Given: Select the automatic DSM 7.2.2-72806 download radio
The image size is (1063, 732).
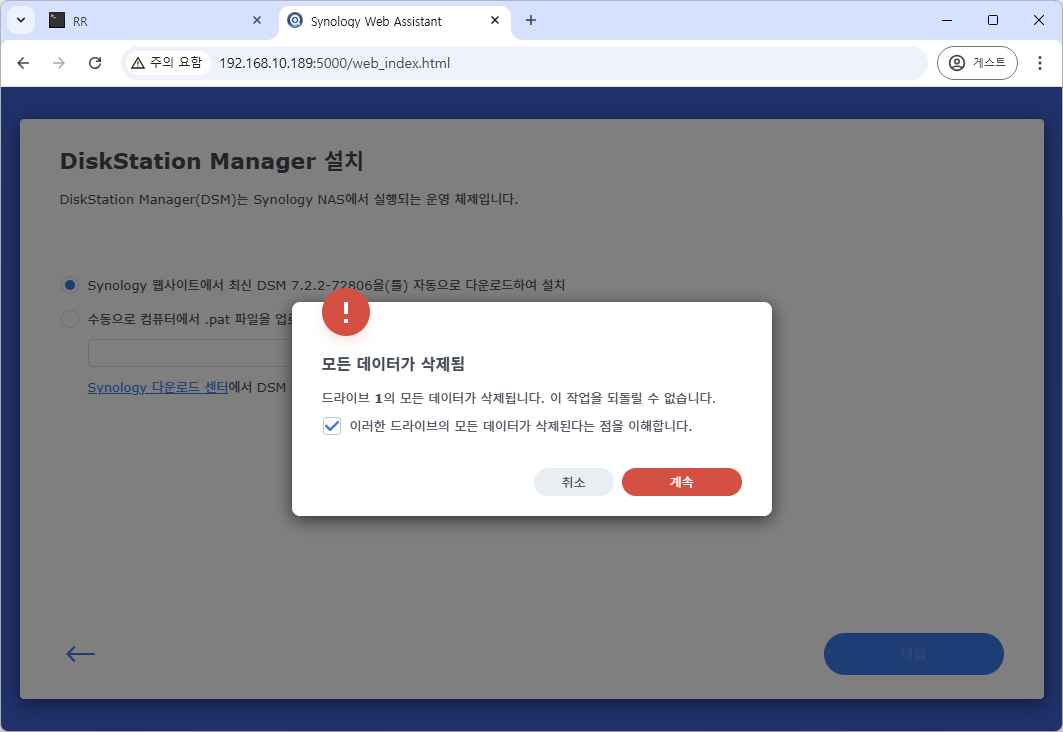Looking at the screenshot, I should tap(70, 285).
